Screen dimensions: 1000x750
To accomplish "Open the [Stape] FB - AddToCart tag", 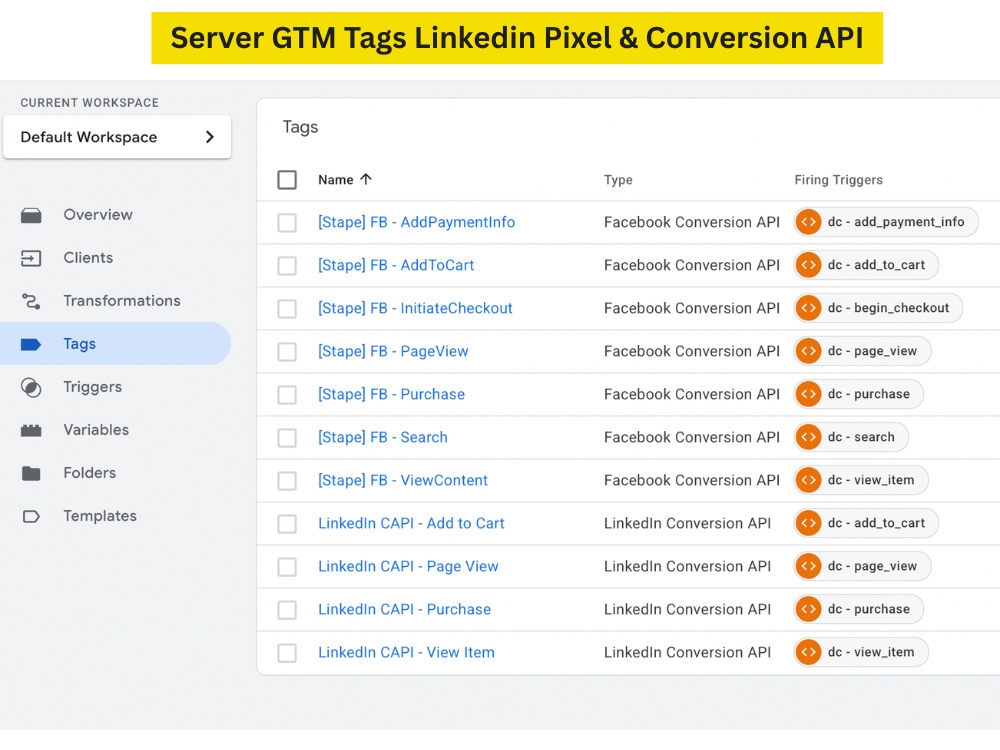I will (396, 265).
